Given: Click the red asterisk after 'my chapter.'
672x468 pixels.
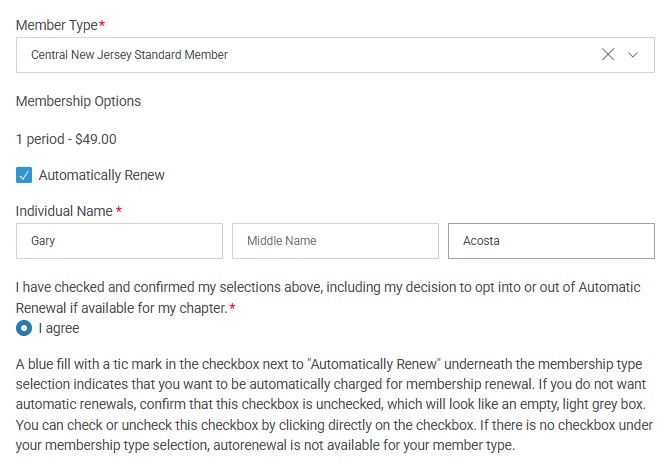Looking at the screenshot, I should coord(233,308).
